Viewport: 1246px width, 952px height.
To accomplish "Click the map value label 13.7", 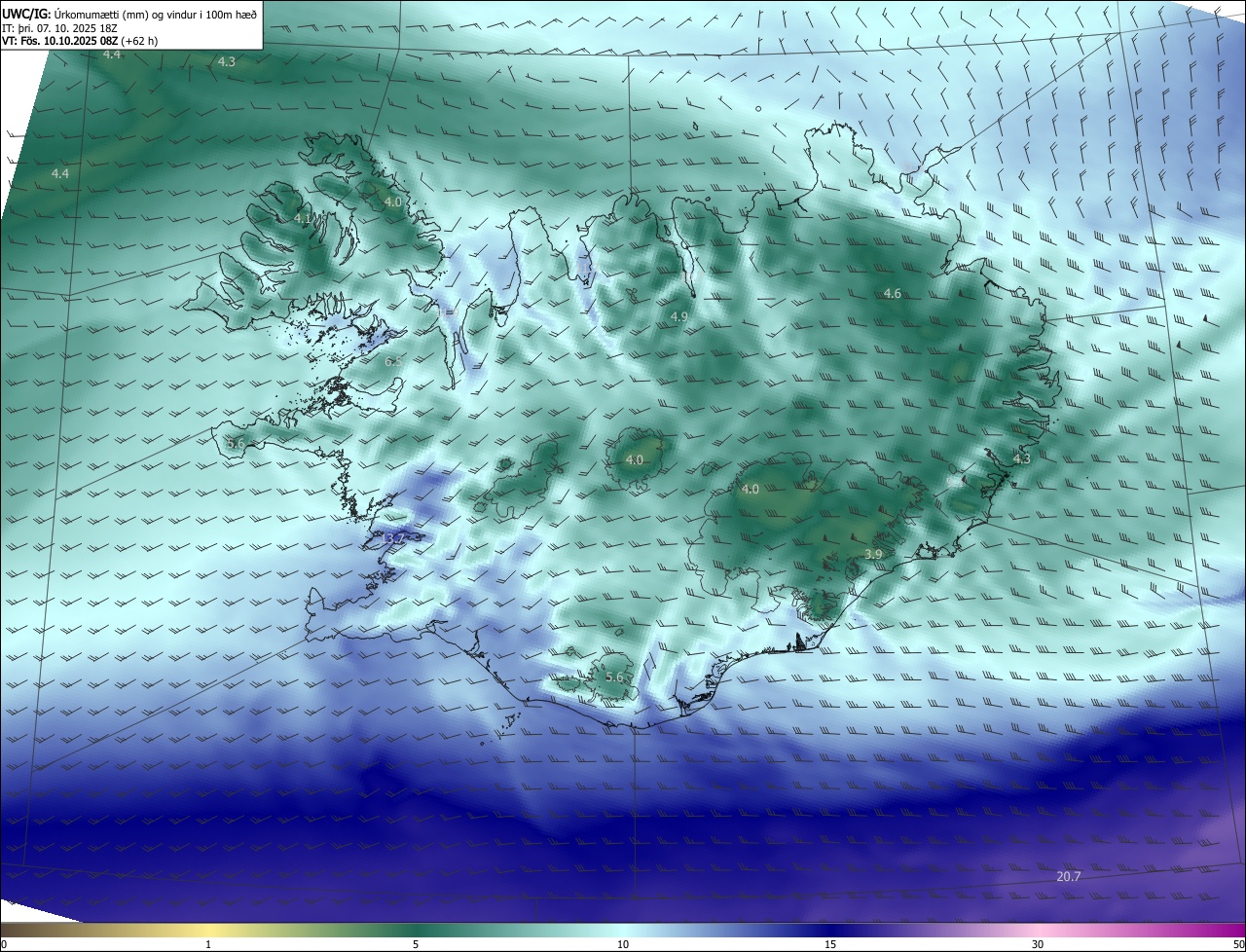I will click(x=392, y=538).
